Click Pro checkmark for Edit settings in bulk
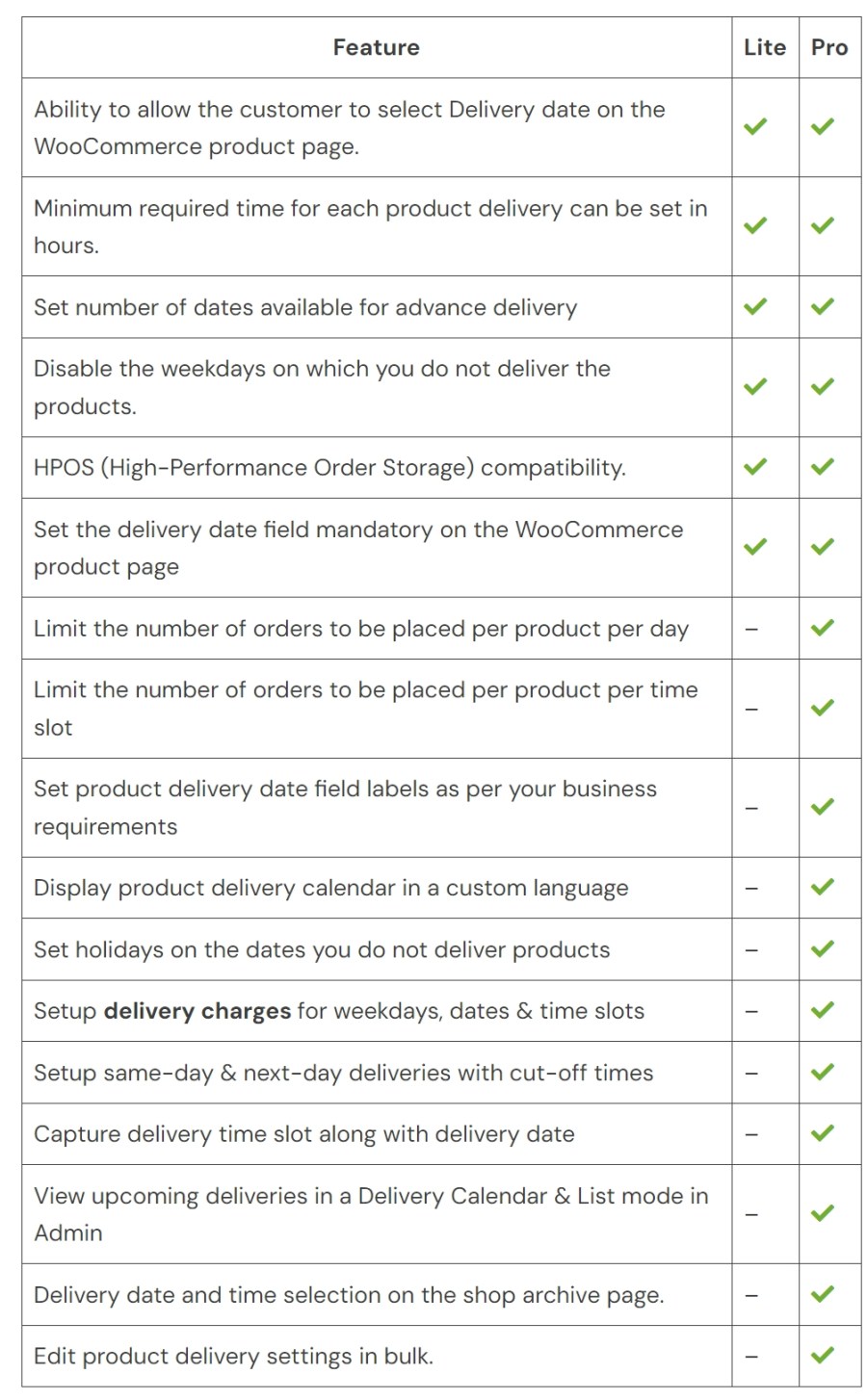The image size is (867, 1400). click(x=822, y=1356)
